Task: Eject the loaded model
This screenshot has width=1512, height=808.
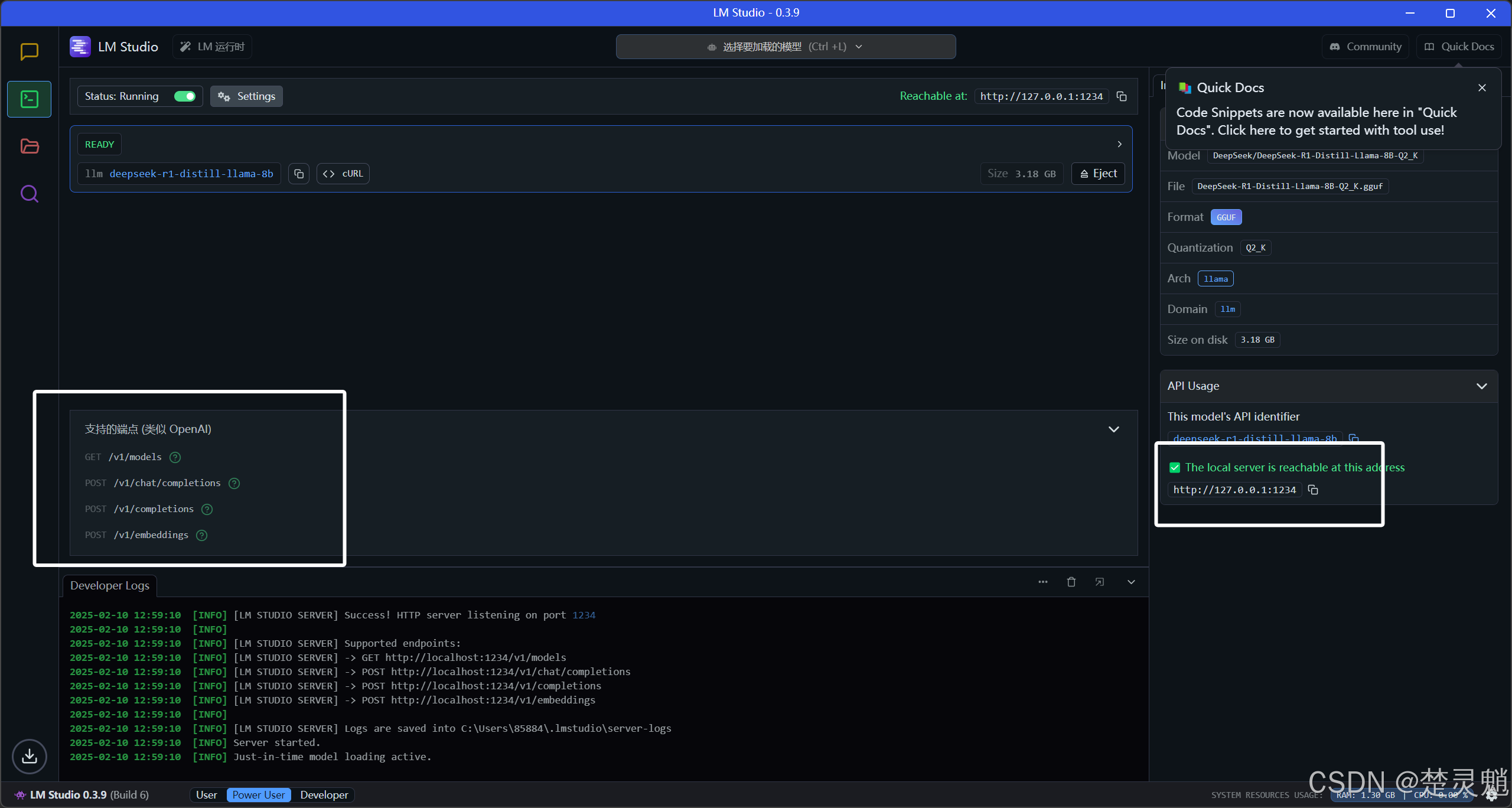Action: point(1099,174)
